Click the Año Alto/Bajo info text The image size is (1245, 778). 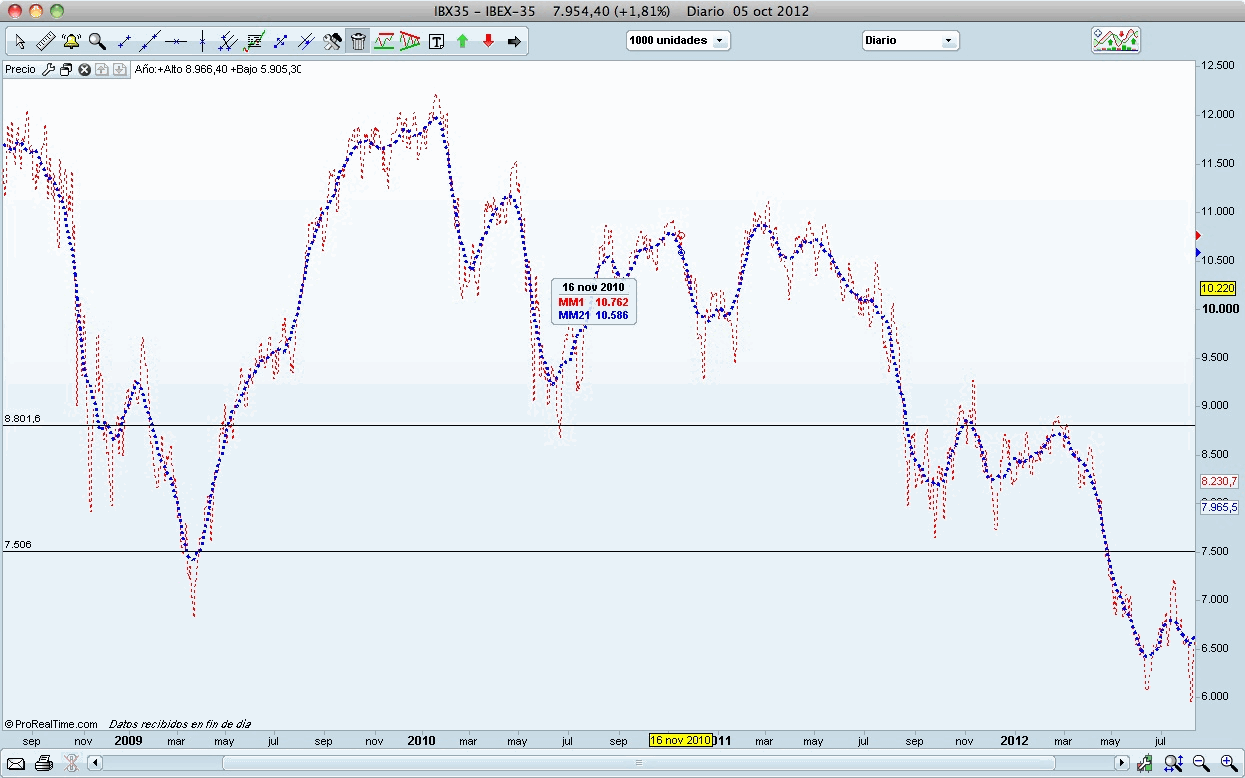click(x=217, y=69)
